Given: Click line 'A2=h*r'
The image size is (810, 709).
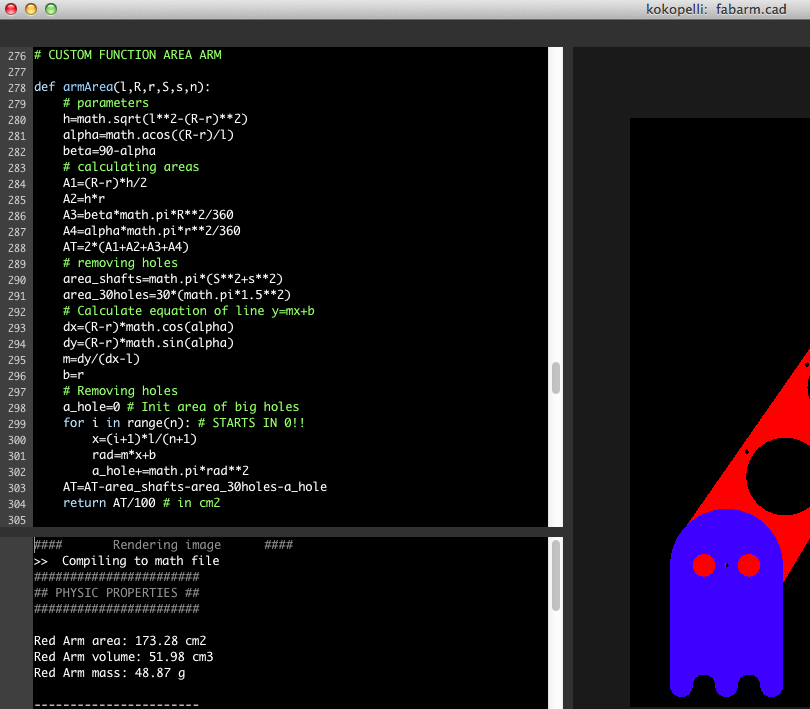Looking at the screenshot, I should pos(84,199).
